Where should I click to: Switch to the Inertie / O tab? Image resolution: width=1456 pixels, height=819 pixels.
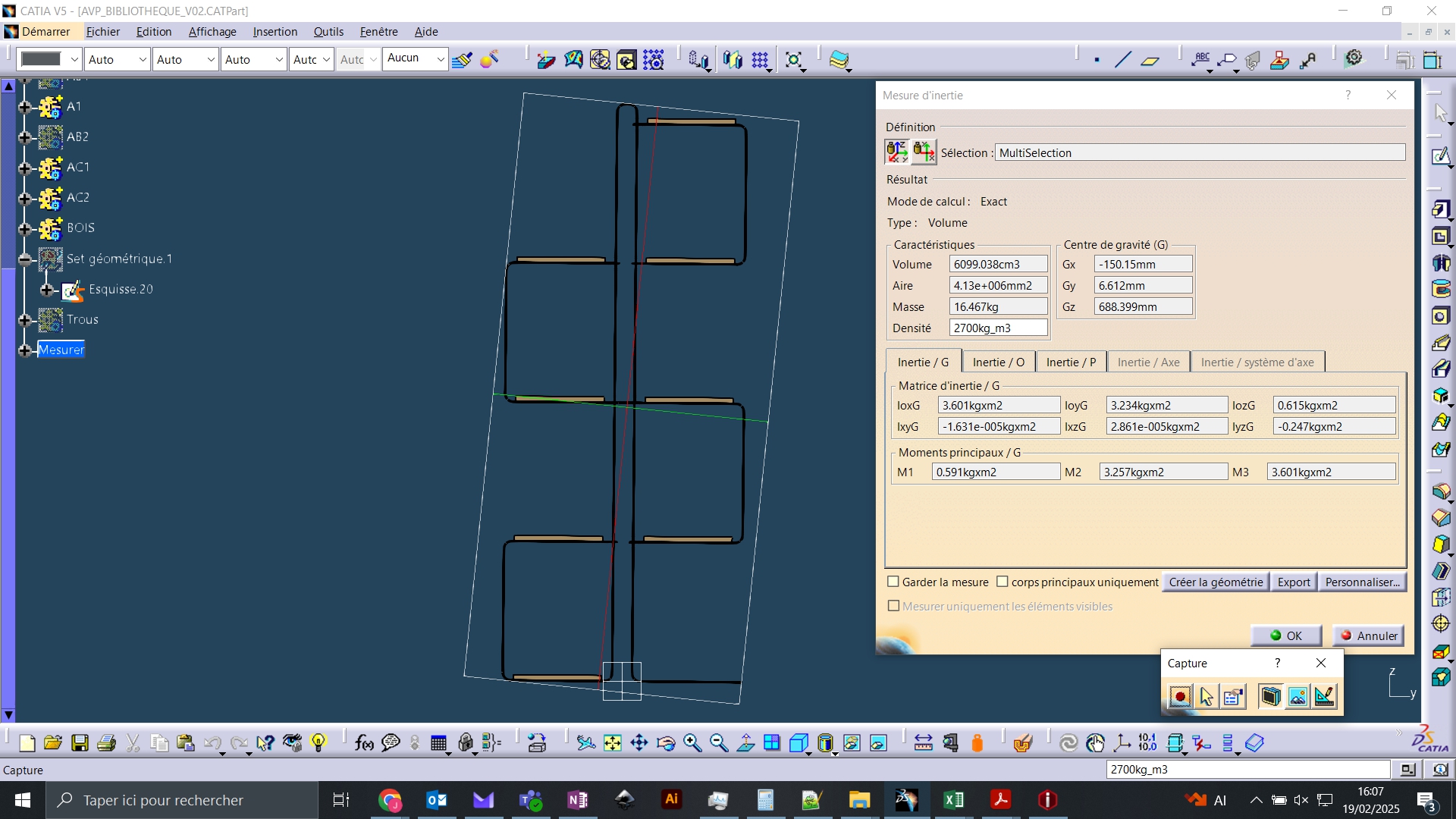coord(998,362)
